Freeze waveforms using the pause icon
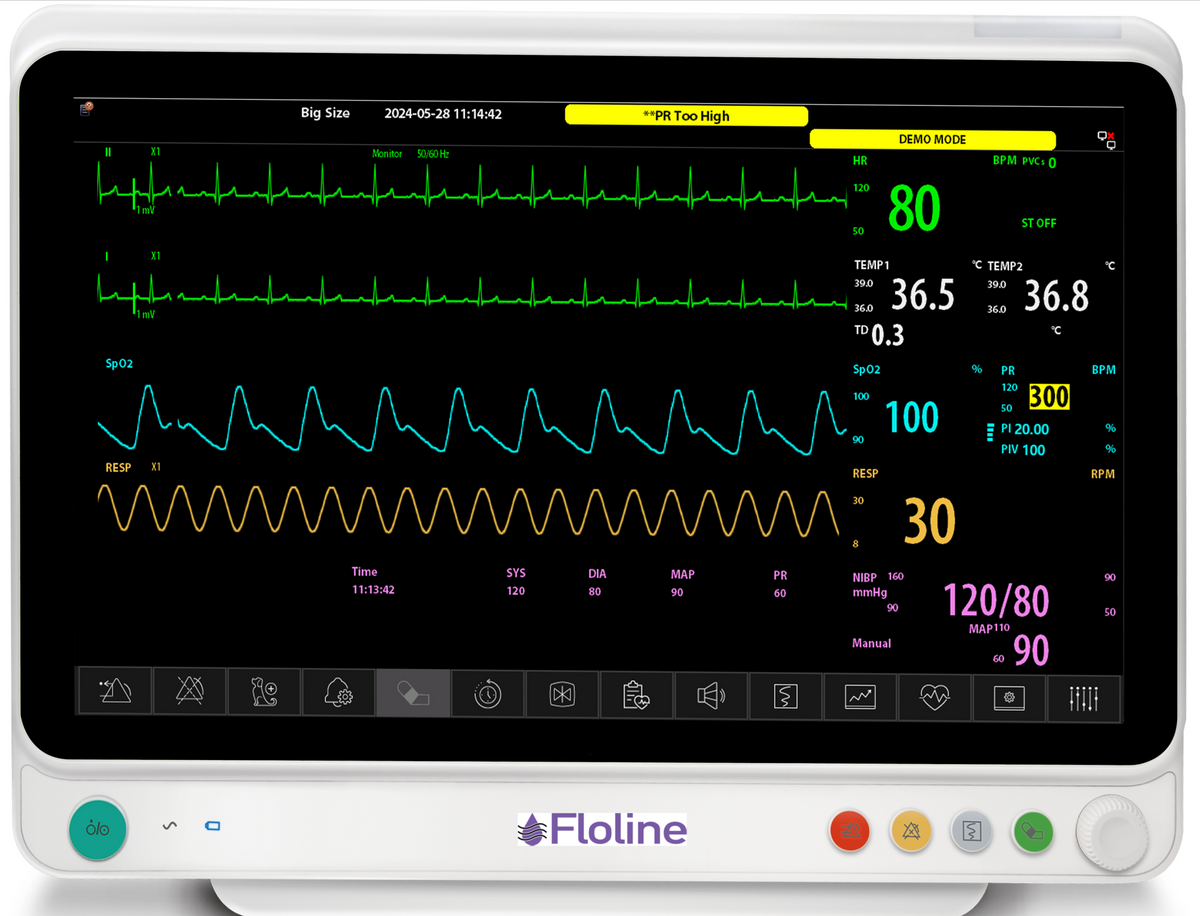The height and width of the screenshot is (916, 1200). pyautogui.click(x=561, y=692)
